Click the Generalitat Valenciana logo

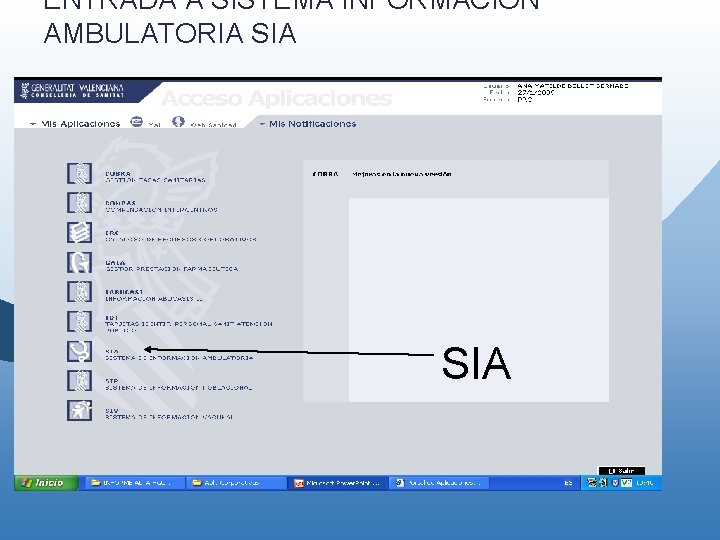(73, 90)
